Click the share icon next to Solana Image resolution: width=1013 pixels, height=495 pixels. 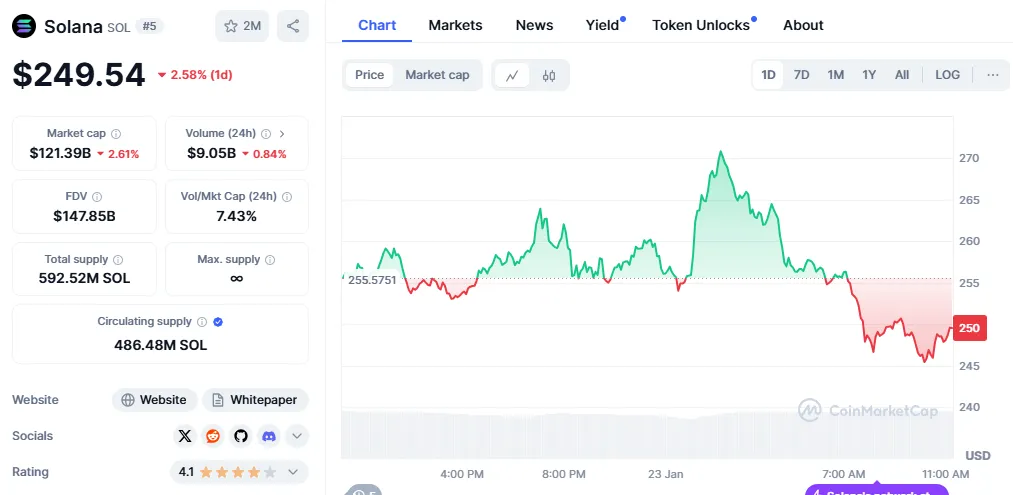point(293,26)
